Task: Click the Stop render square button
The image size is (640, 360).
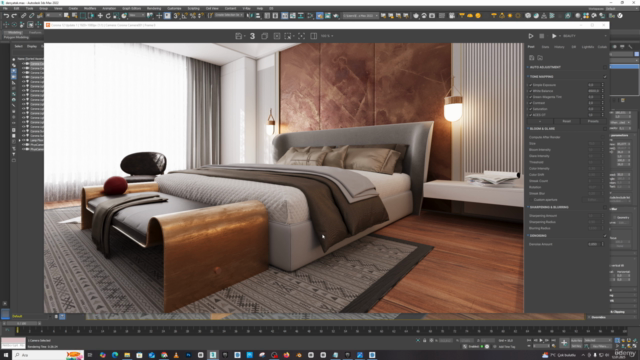Action: coord(542,36)
